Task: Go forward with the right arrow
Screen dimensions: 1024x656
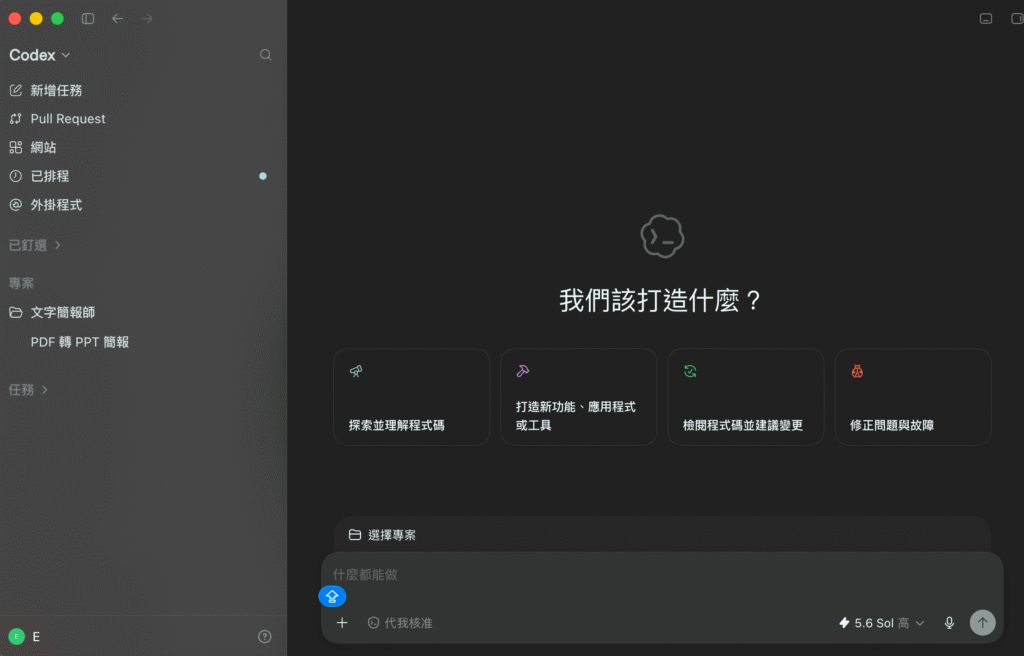Action: (147, 19)
